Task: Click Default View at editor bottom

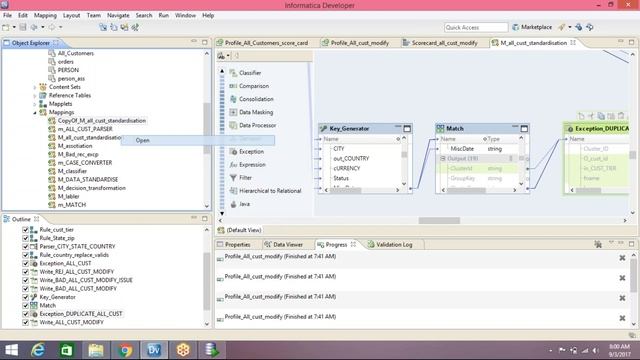Action: [x=240, y=230]
